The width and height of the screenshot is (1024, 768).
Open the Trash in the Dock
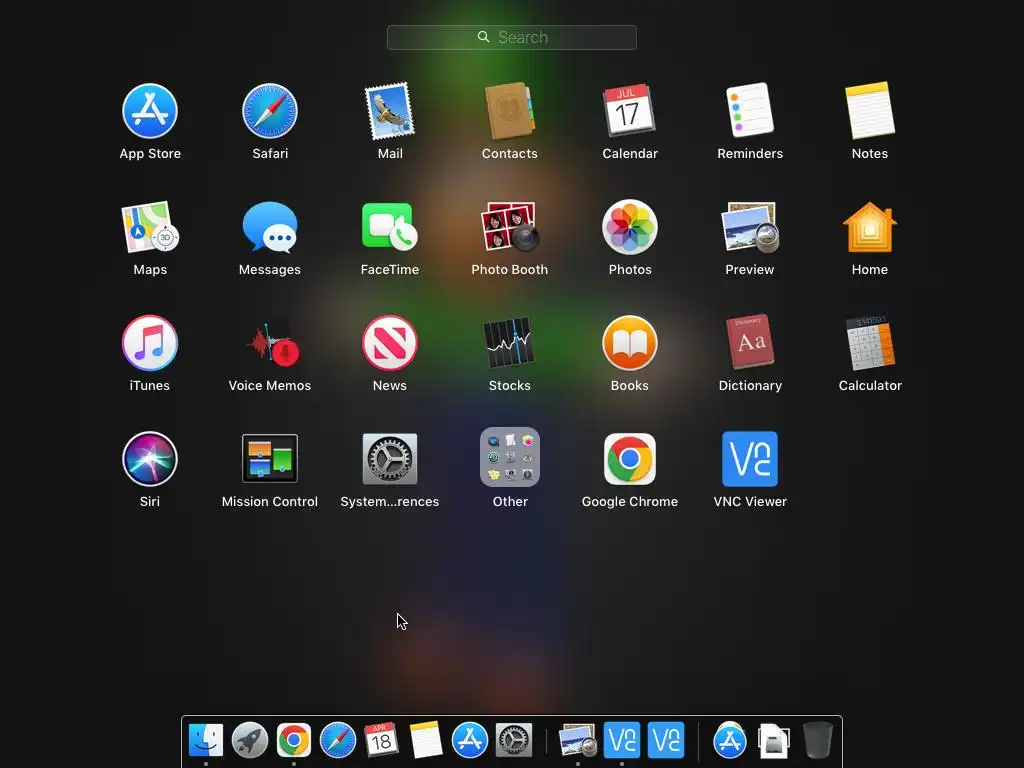817,740
